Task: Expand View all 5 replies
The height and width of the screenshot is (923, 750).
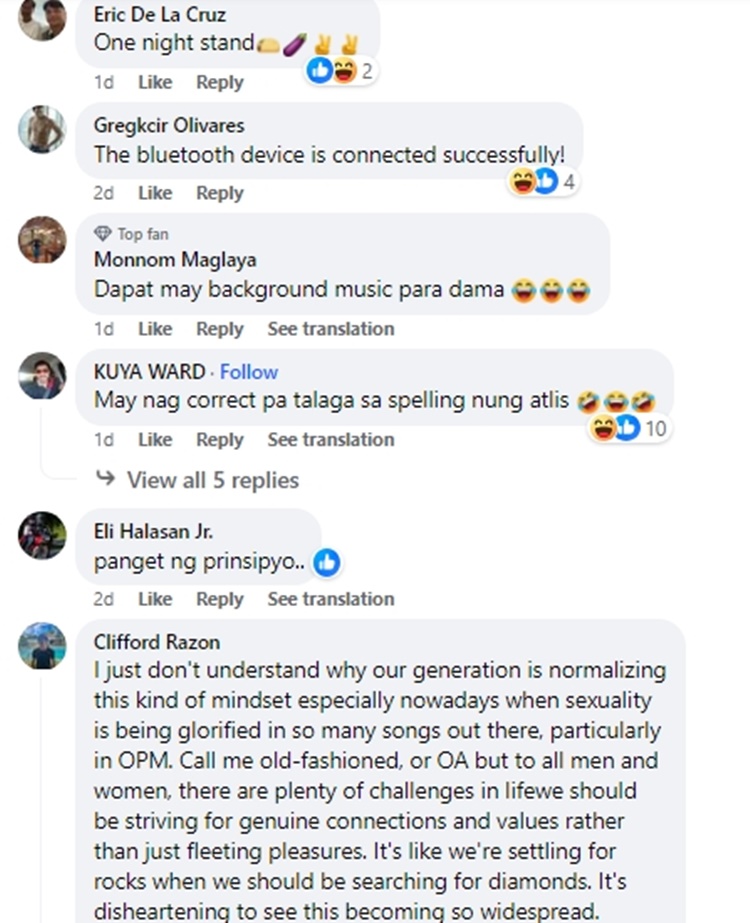Action: click(x=212, y=480)
